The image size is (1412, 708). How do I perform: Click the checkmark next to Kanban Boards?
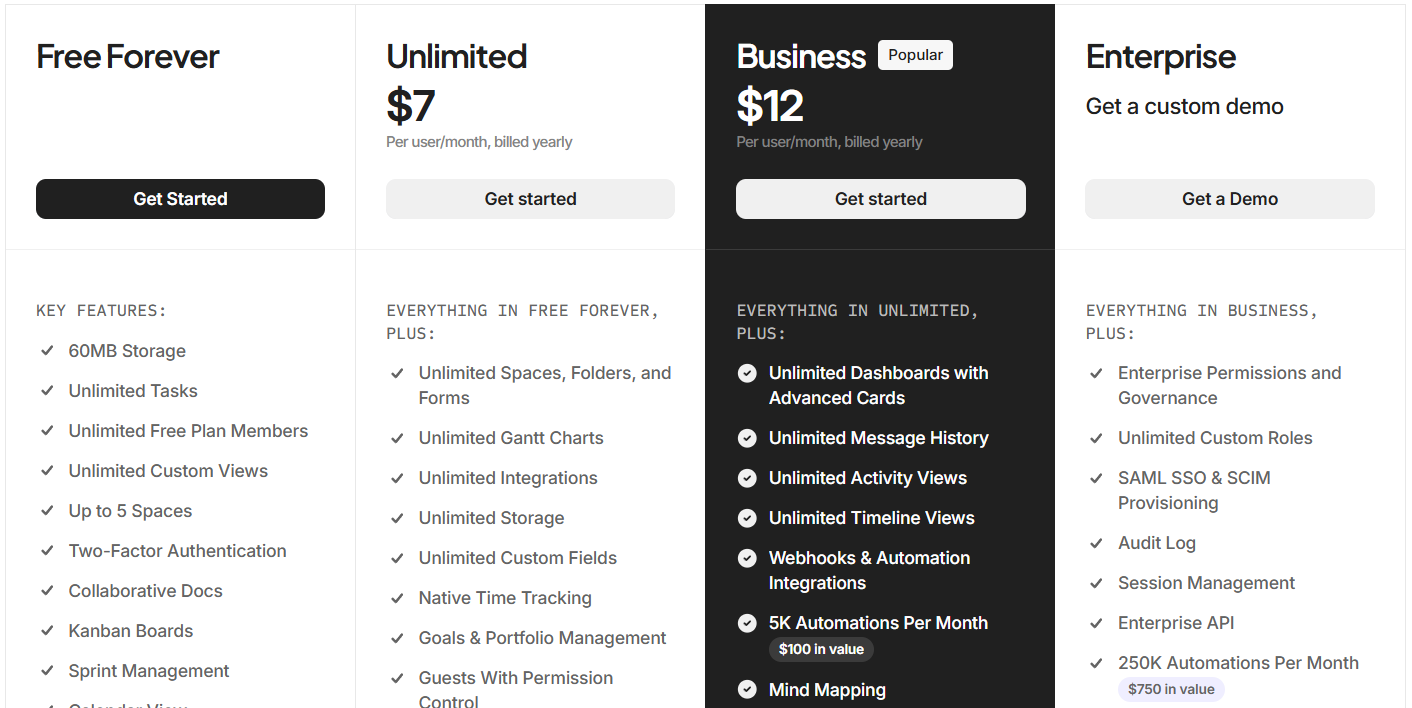coord(47,631)
